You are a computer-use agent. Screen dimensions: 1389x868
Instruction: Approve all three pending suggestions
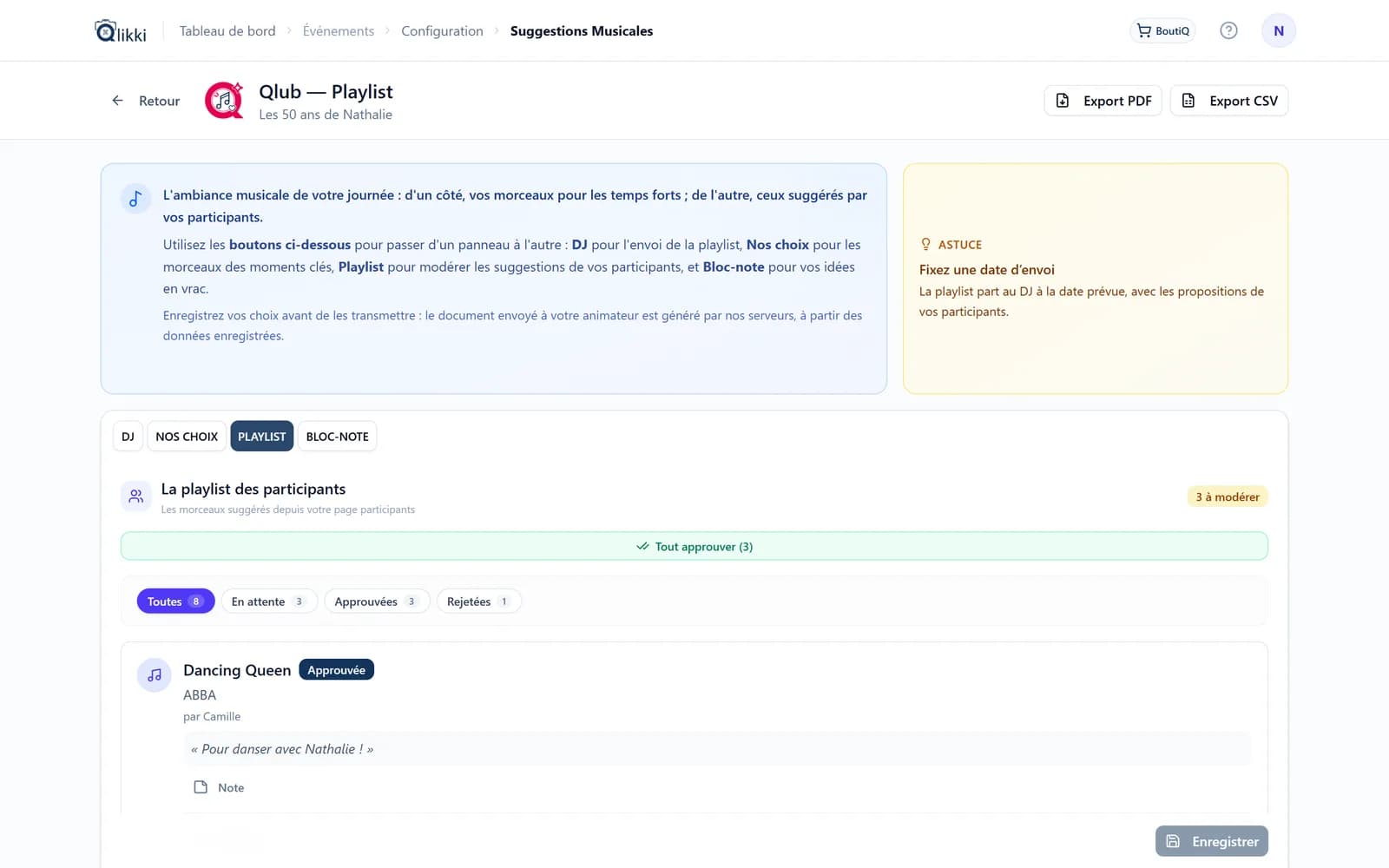[694, 547]
